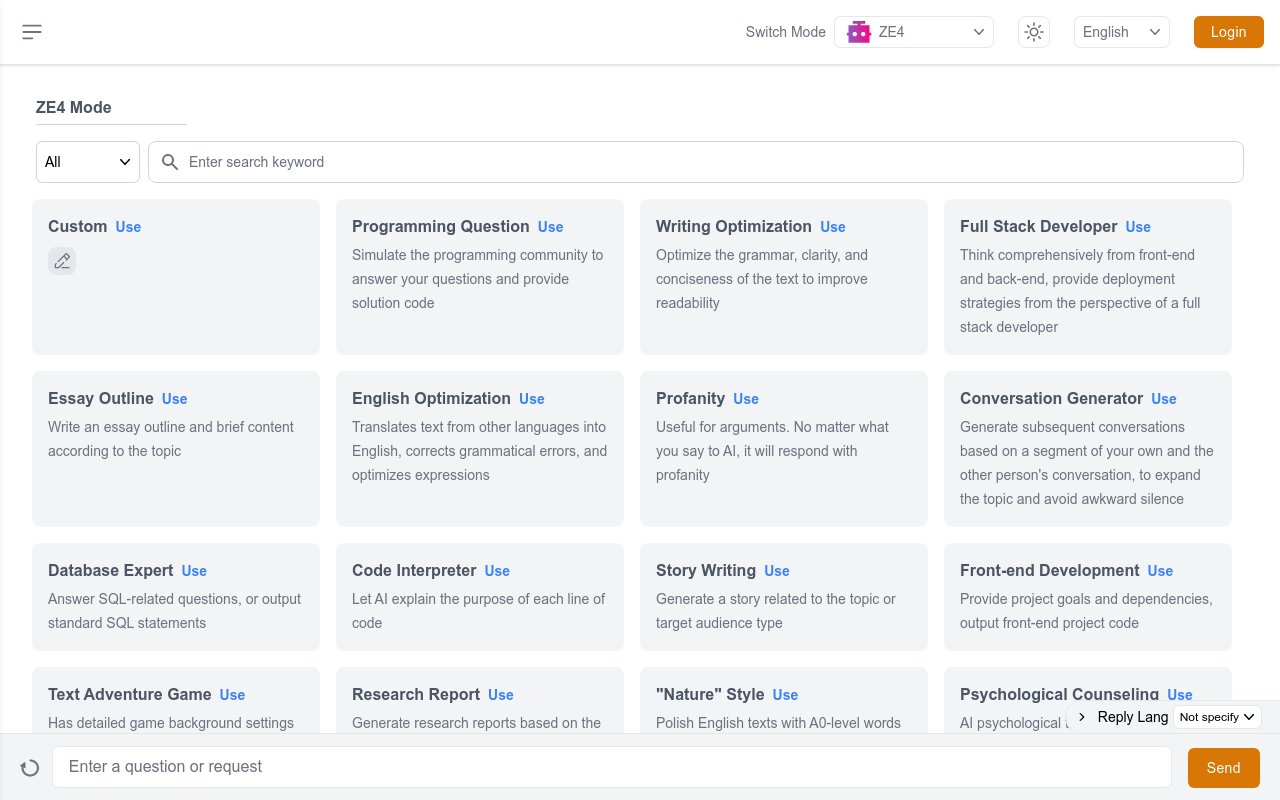This screenshot has width=1280, height=800.
Task: Open the hamburger sidebar menu
Action: tap(32, 32)
